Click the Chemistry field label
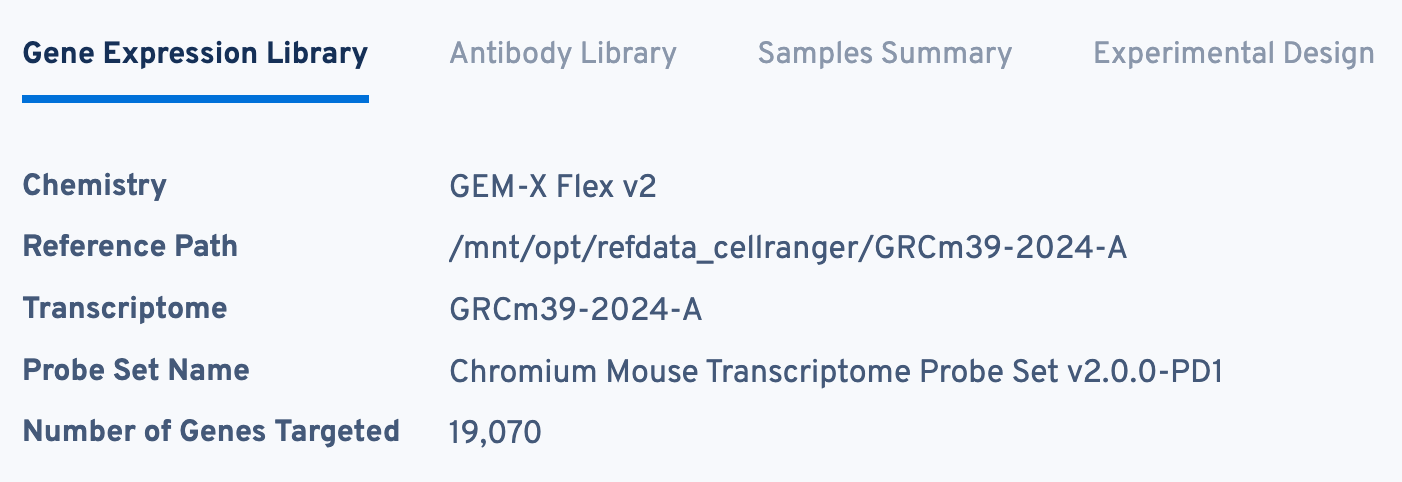Image resolution: width=1402 pixels, height=482 pixels. (95, 185)
